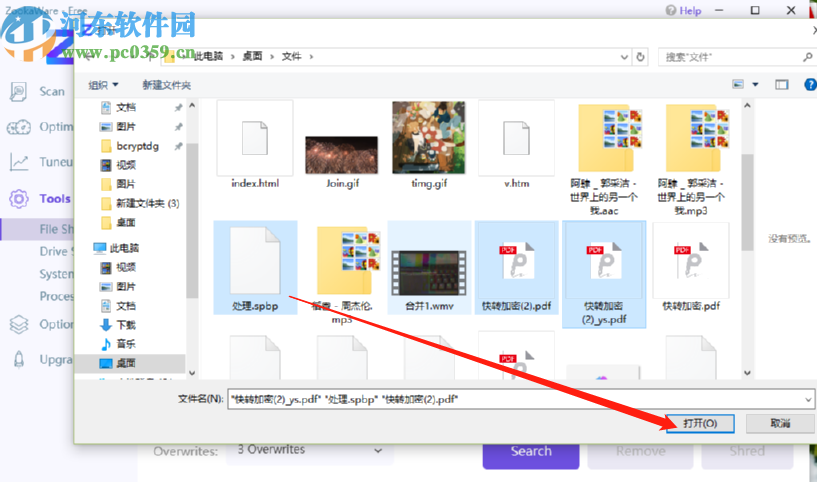Open the 组织 dropdown menu
Viewport: 817px width, 482px height.
pos(103,85)
